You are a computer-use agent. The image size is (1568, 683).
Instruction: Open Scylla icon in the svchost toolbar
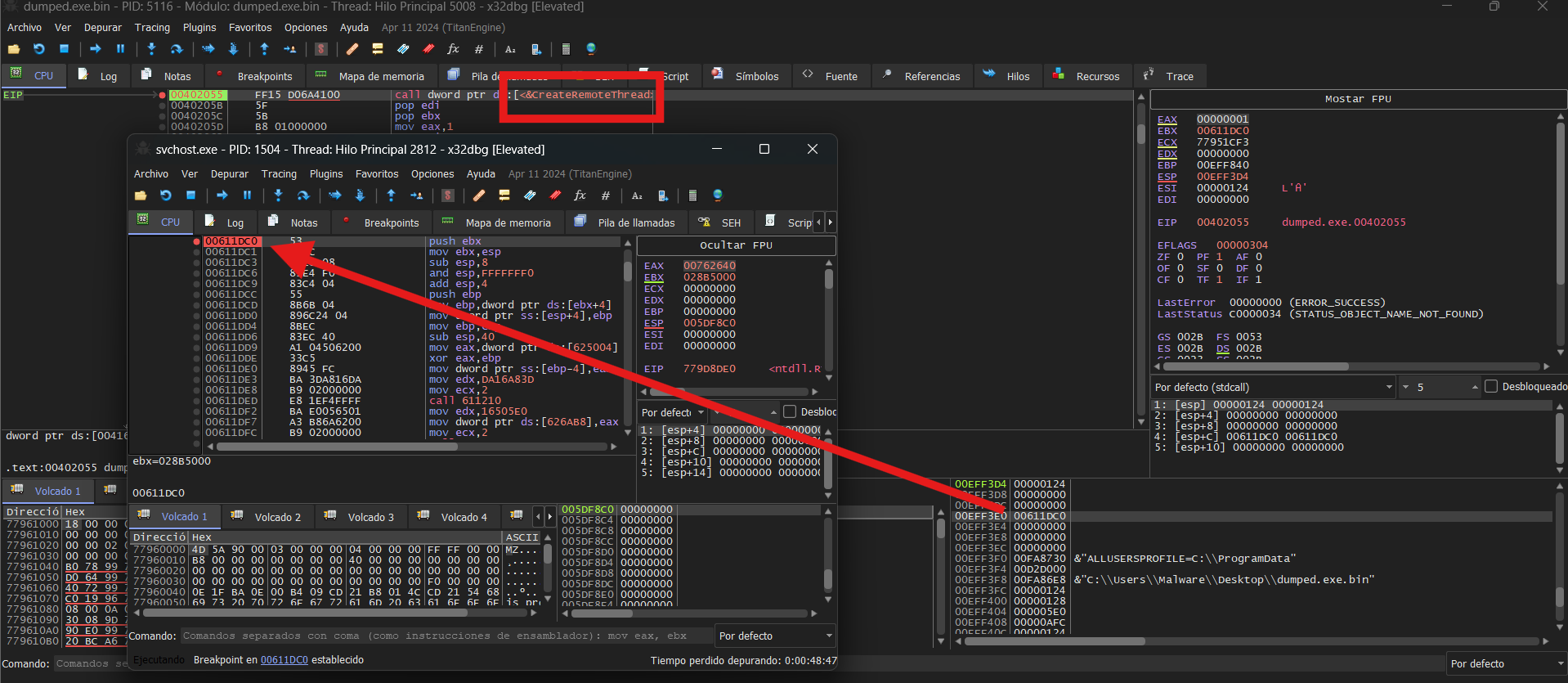[x=448, y=195]
